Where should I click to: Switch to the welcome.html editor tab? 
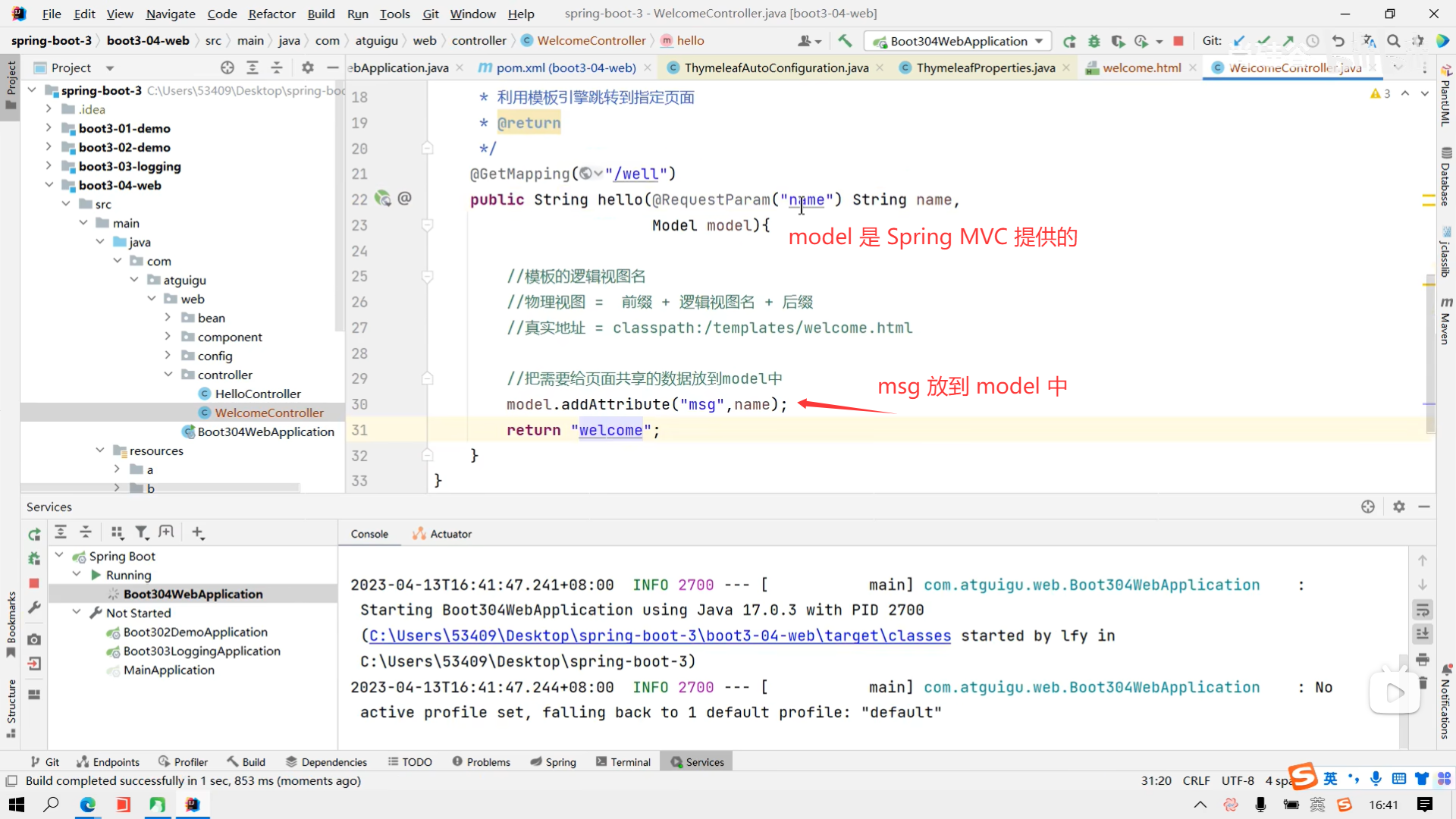coord(1141,67)
